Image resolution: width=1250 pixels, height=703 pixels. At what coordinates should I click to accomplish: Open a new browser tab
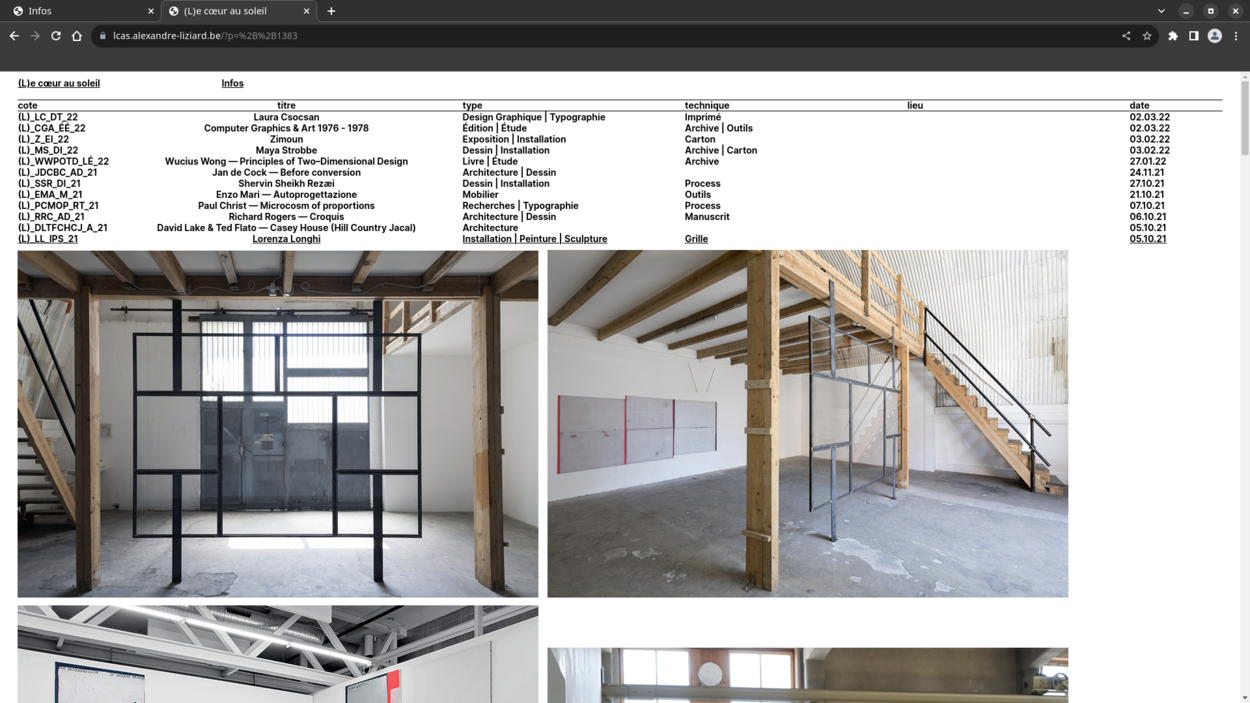[331, 11]
